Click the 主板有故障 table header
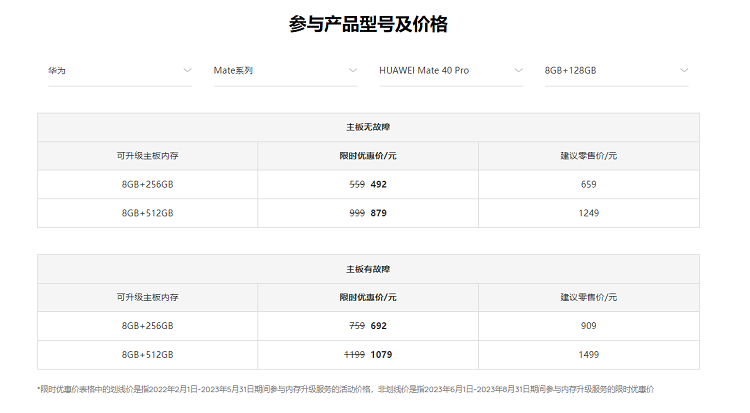750x413 pixels. click(x=368, y=269)
